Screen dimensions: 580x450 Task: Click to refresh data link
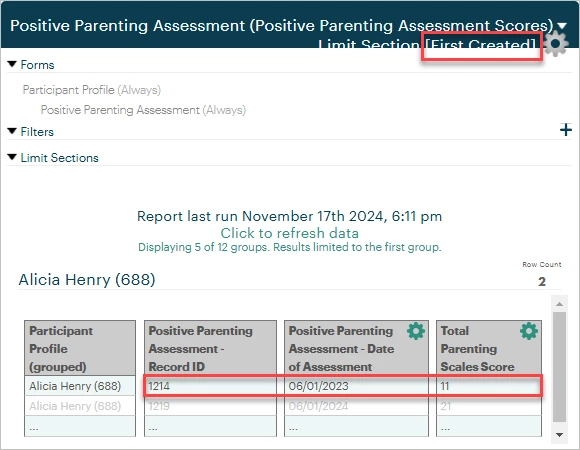point(290,233)
